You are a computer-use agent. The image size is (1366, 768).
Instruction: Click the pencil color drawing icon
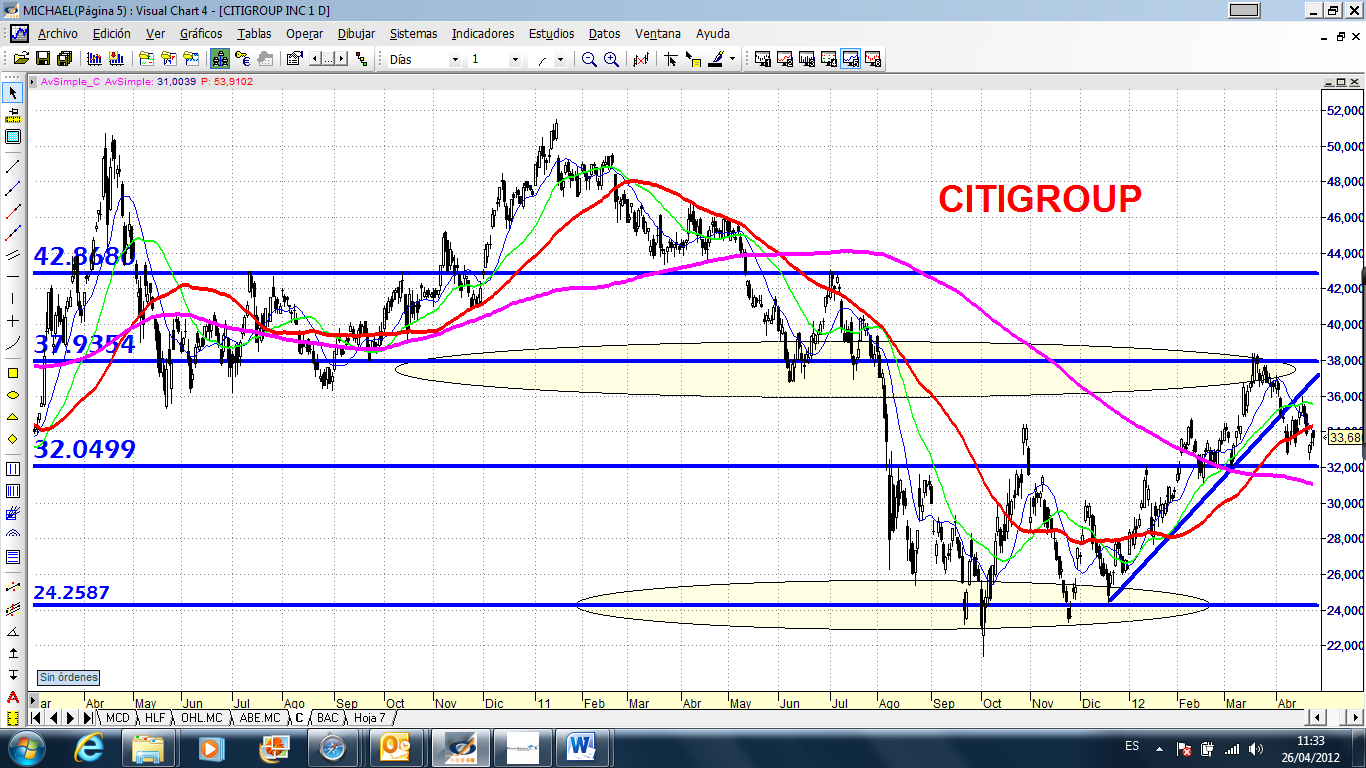(715, 59)
